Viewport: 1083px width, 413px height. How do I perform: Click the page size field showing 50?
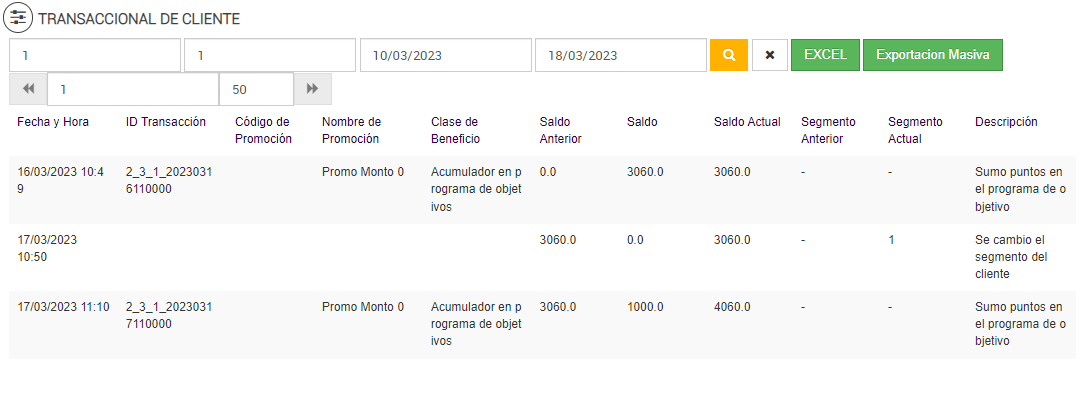coord(256,89)
